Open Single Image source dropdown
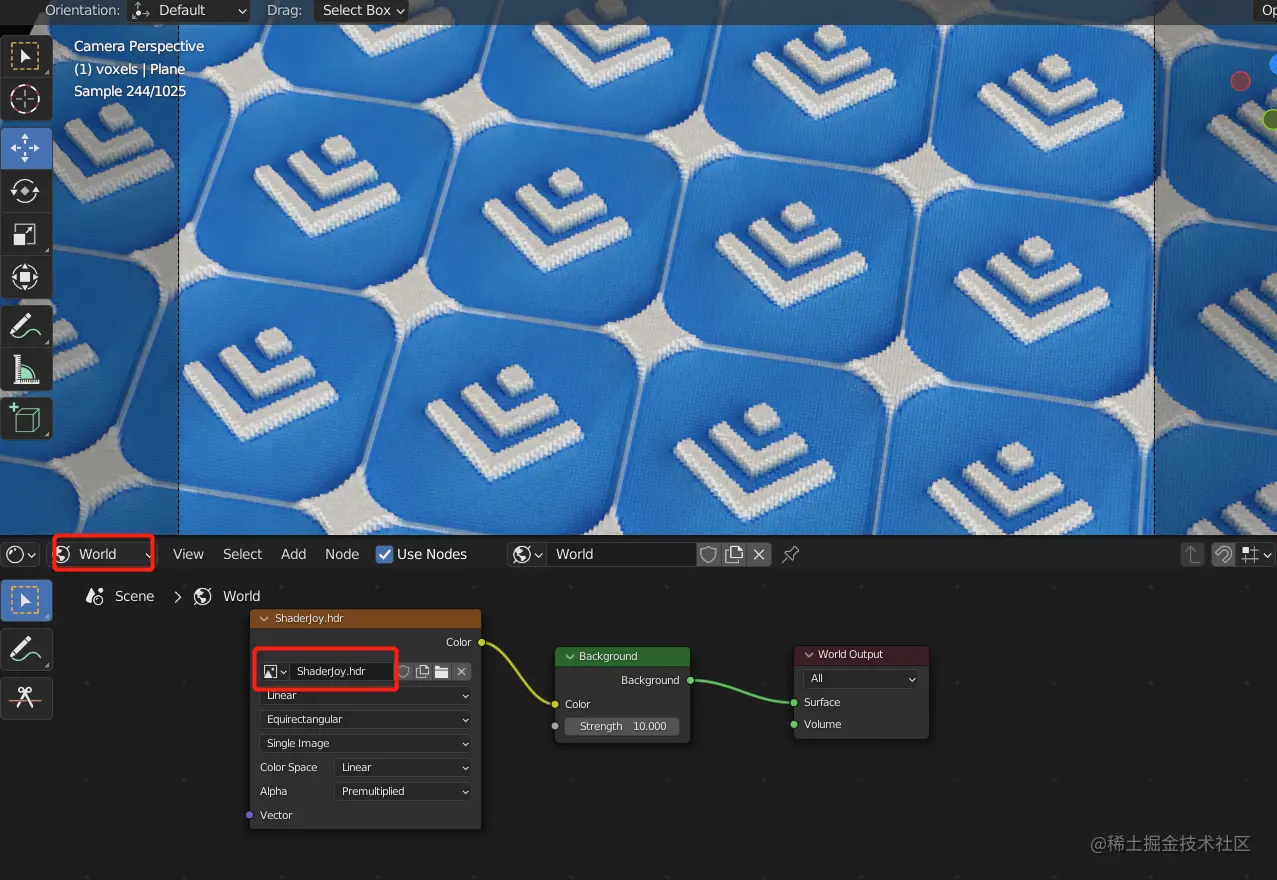Viewport: 1277px width, 880px height. [x=365, y=743]
